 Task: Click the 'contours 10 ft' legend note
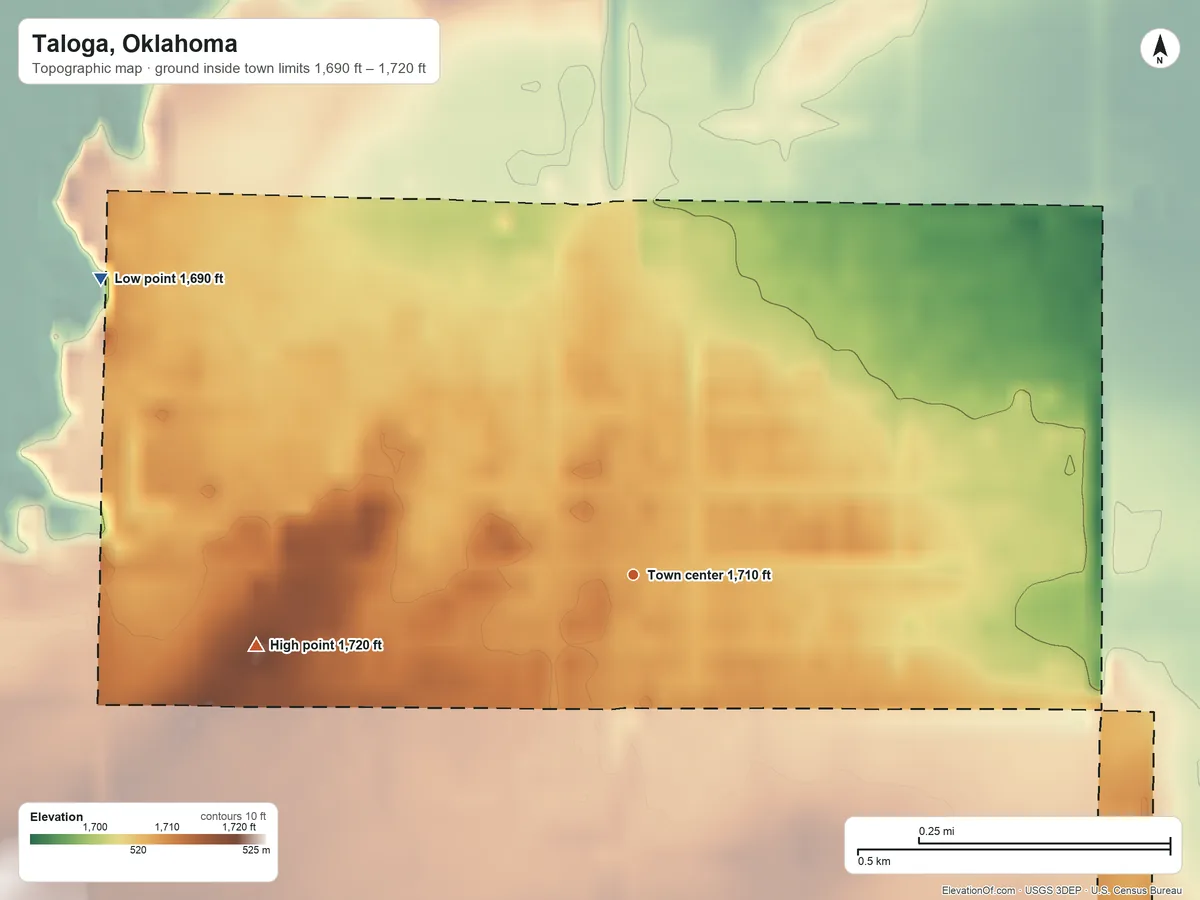tap(233, 816)
